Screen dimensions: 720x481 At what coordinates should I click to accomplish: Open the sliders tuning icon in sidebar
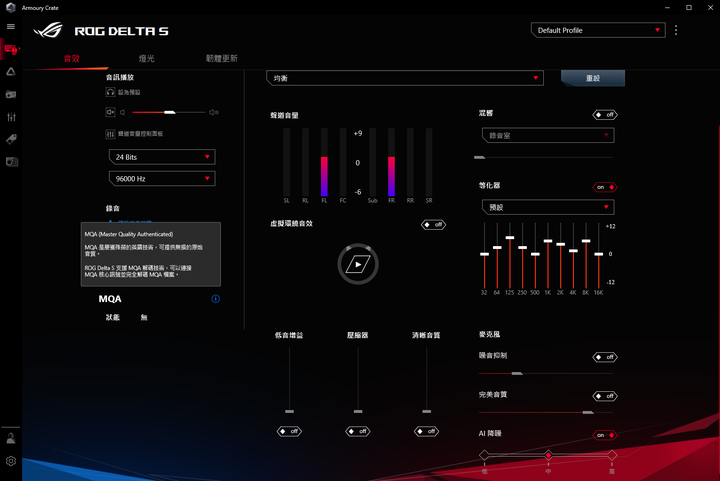(x=11, y=117)
